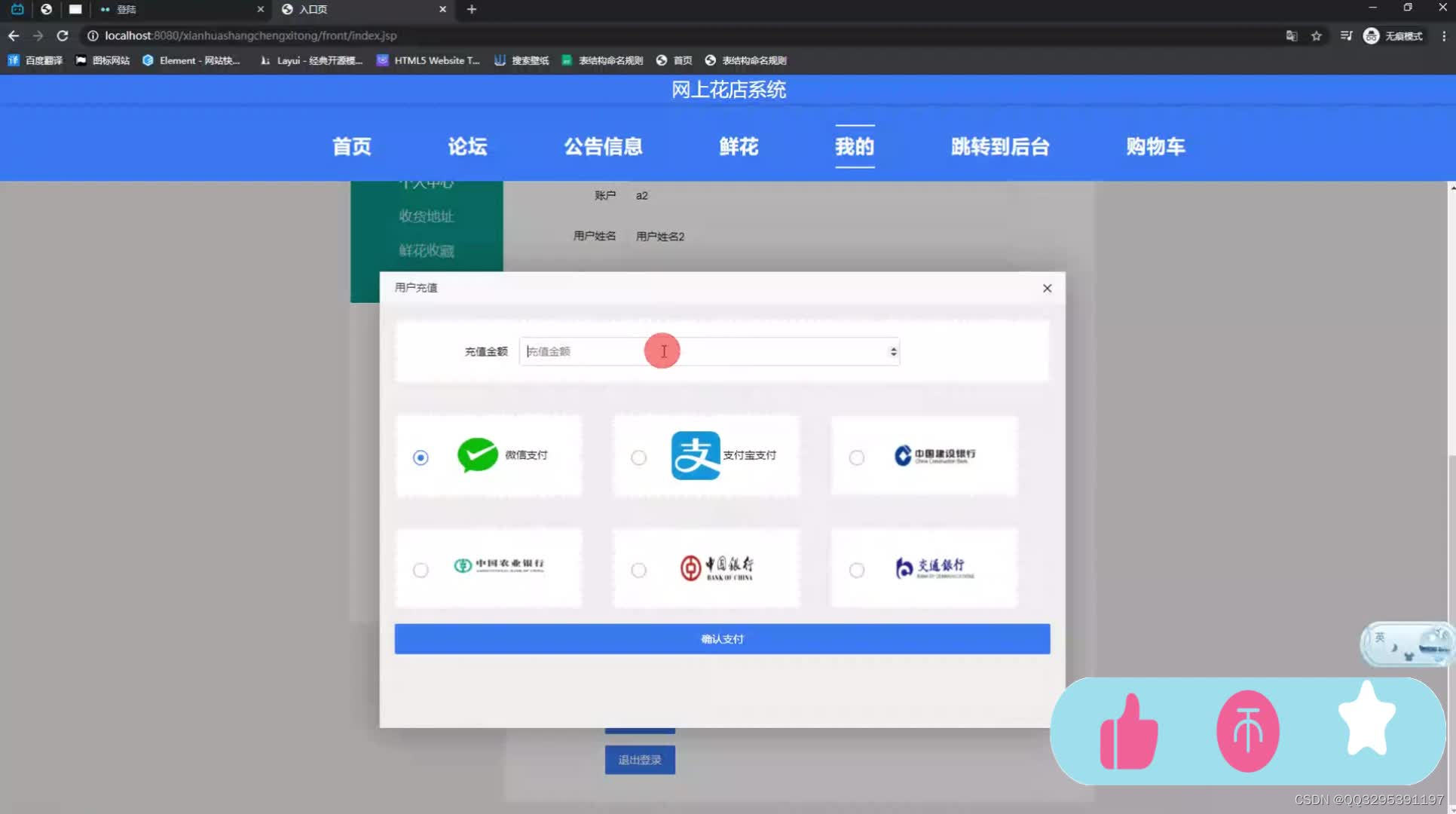1456x814 pixels.
Task: Close the 入口页 tab
Action: click(x=442, y=9)
